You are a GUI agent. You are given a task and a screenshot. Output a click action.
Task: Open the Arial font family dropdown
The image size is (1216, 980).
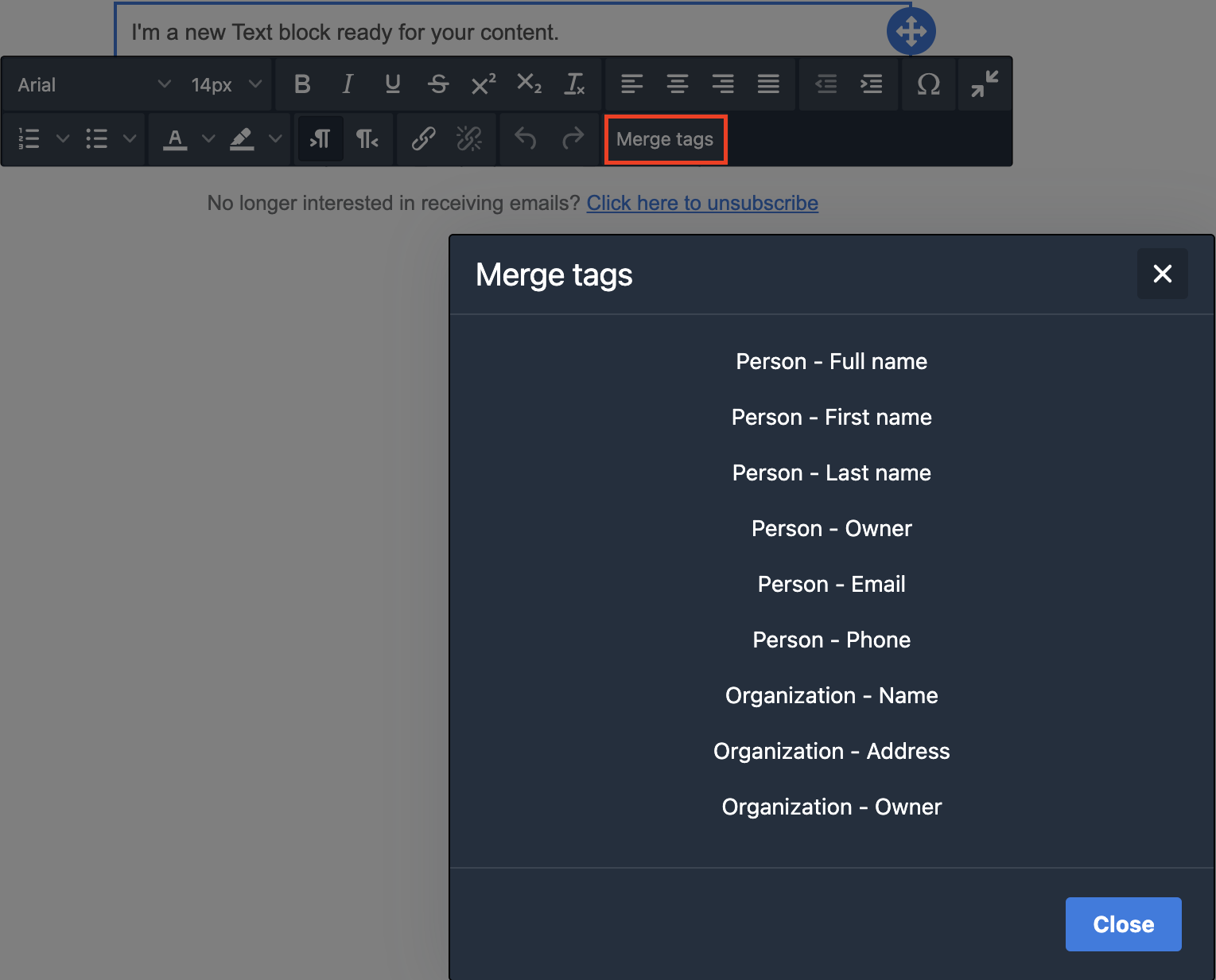point(95,84)
